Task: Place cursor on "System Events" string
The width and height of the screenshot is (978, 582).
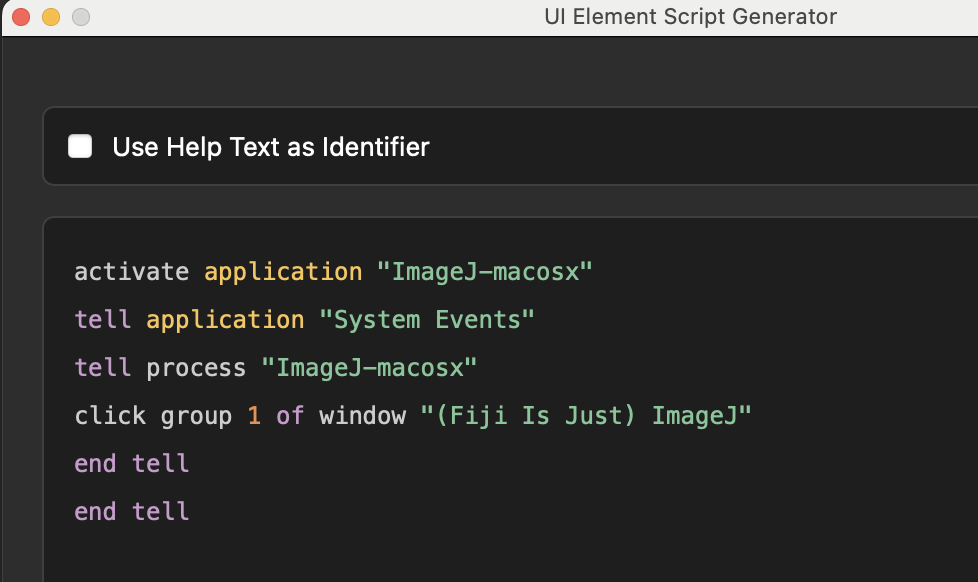Action: click(427, 320)
